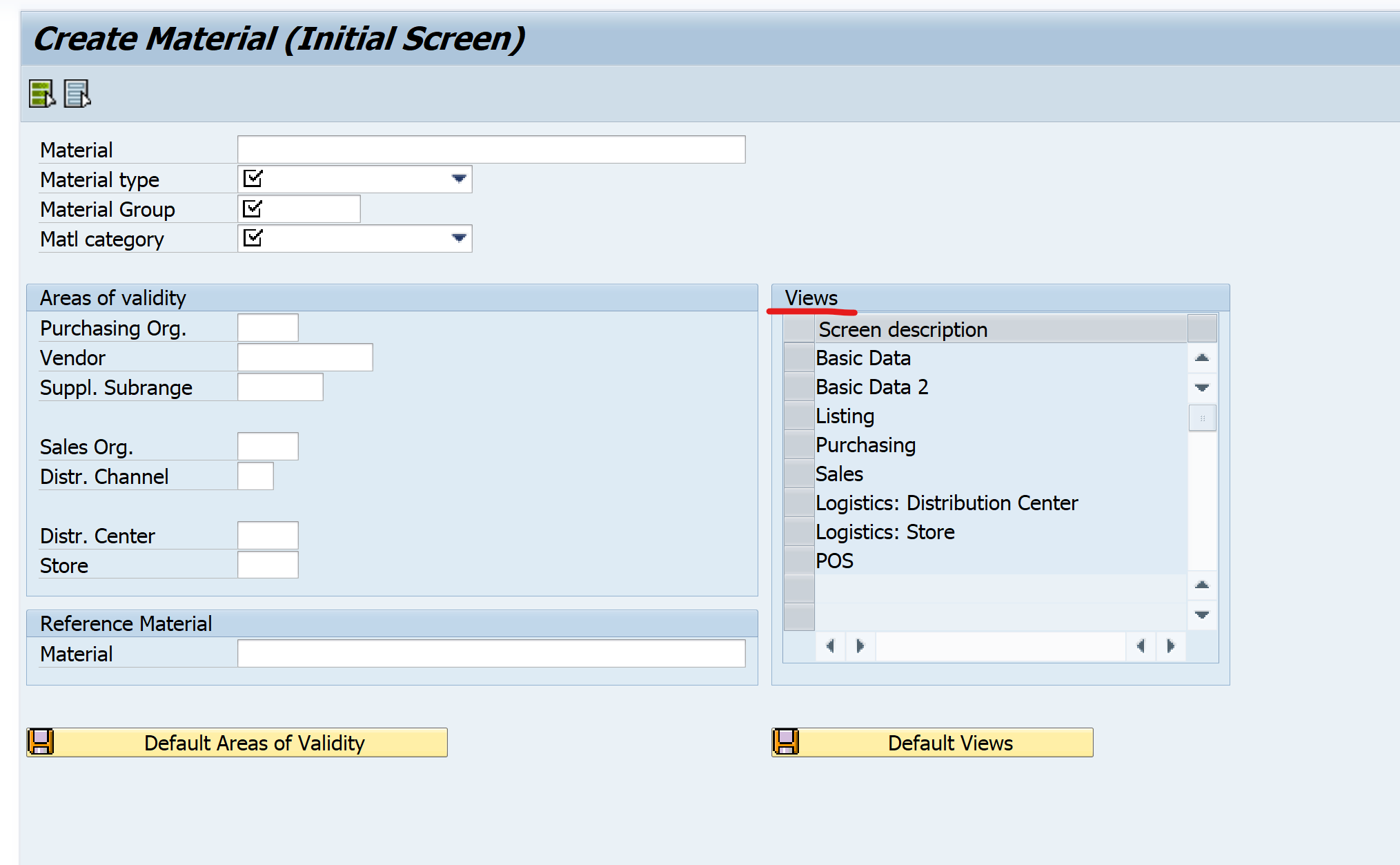Viewport: 1400px width, 865px height.
Task: Toggle the Matl category checkbox
Action: point(254,237)
